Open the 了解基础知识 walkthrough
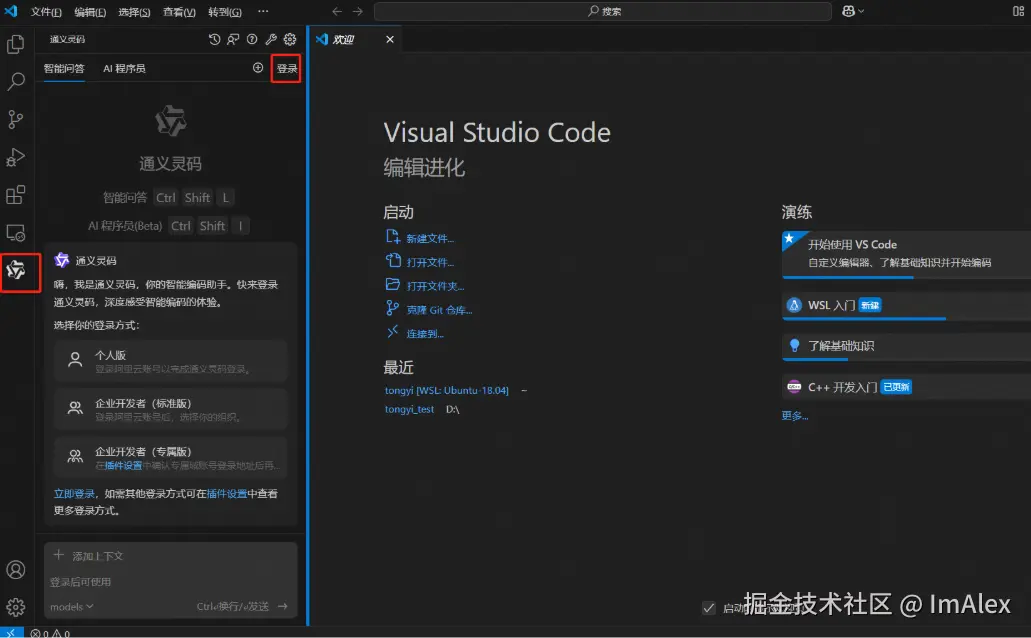Image resolution: width=1031 pixels, height=638 pixels. [906, 346]
